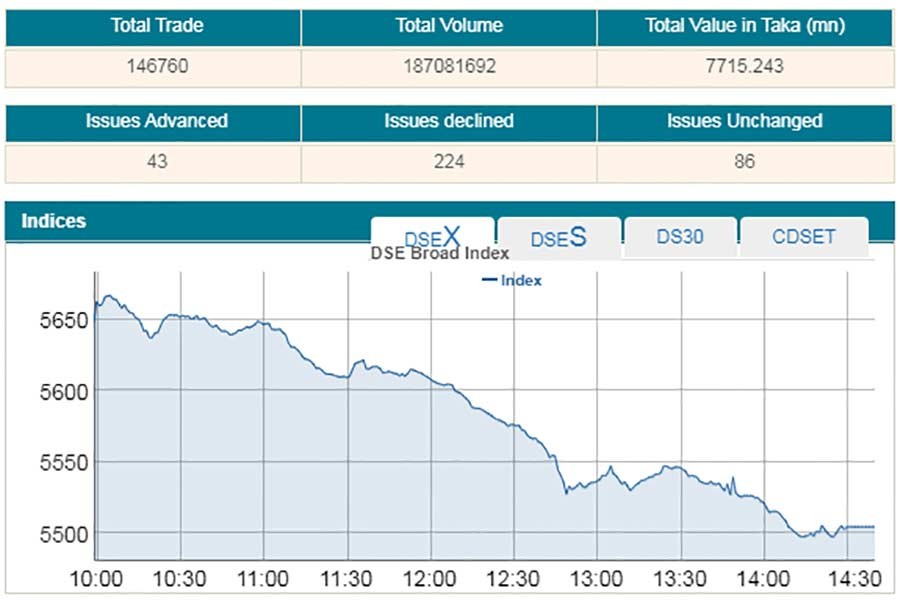Click the 7715.243 total value cell
This screenshot has width=900, height=600.
744,66
